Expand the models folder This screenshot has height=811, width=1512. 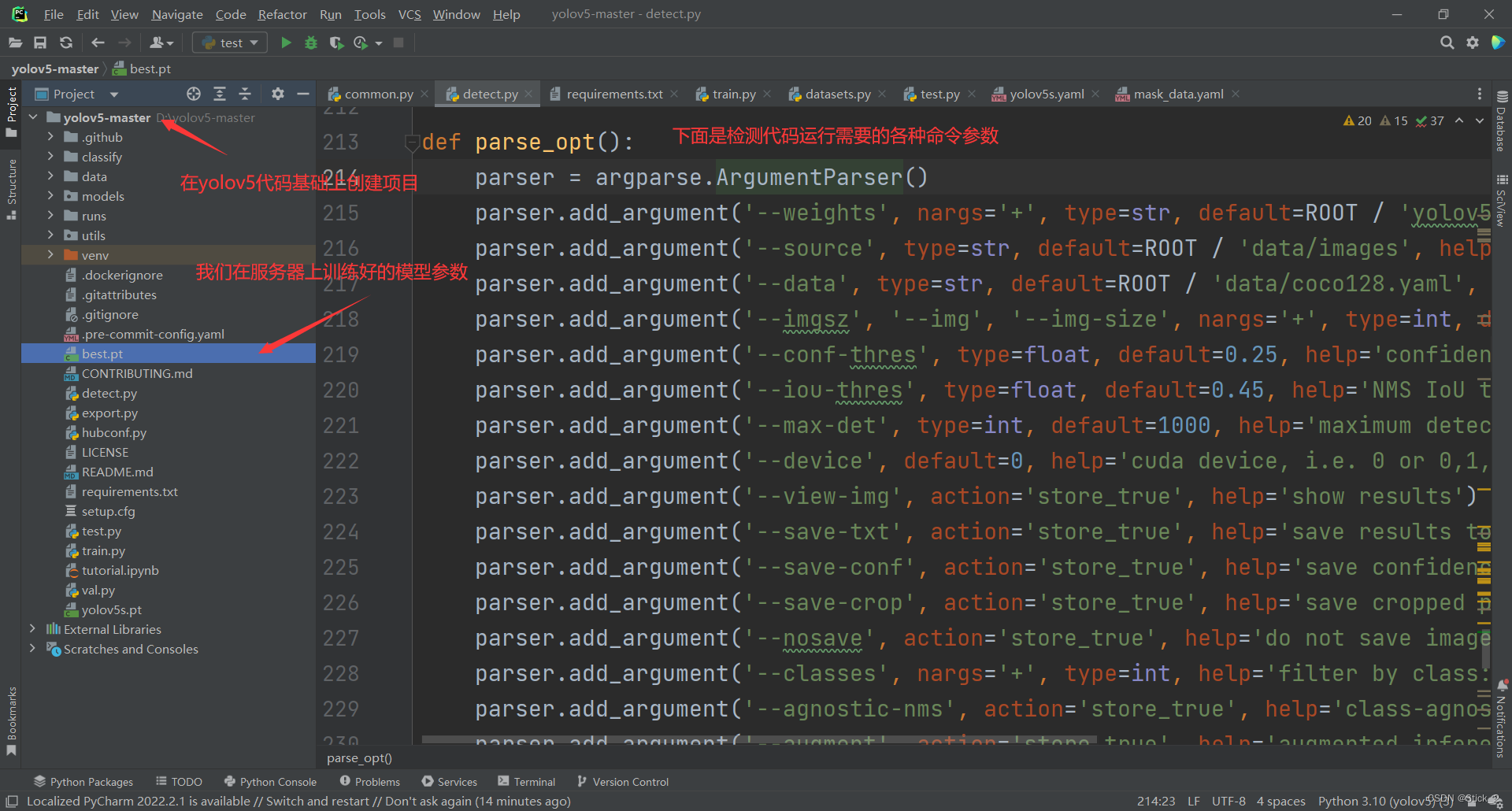(x=51, y=196)
